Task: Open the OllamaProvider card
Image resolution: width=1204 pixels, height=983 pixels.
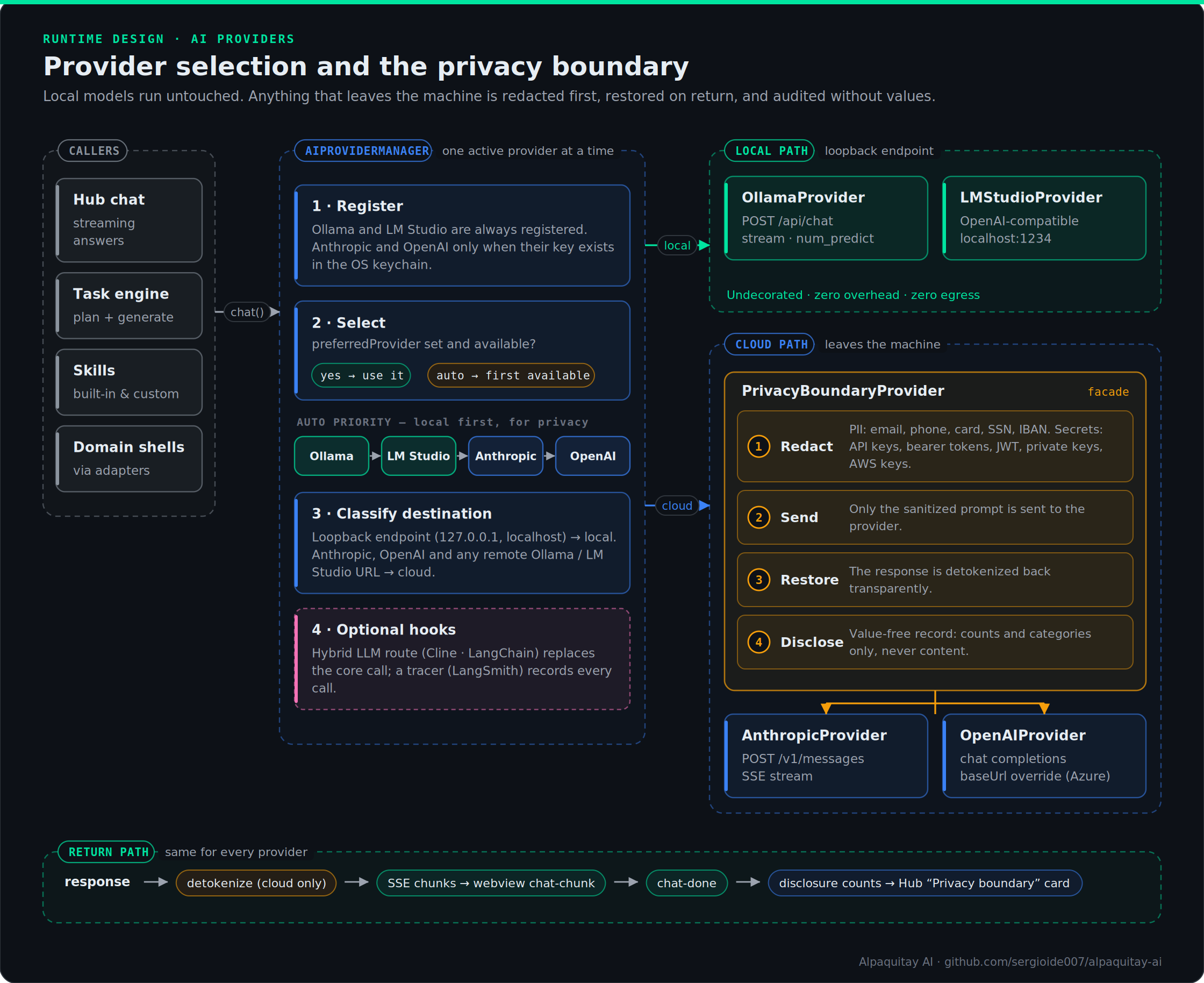Action: point(826,218)
